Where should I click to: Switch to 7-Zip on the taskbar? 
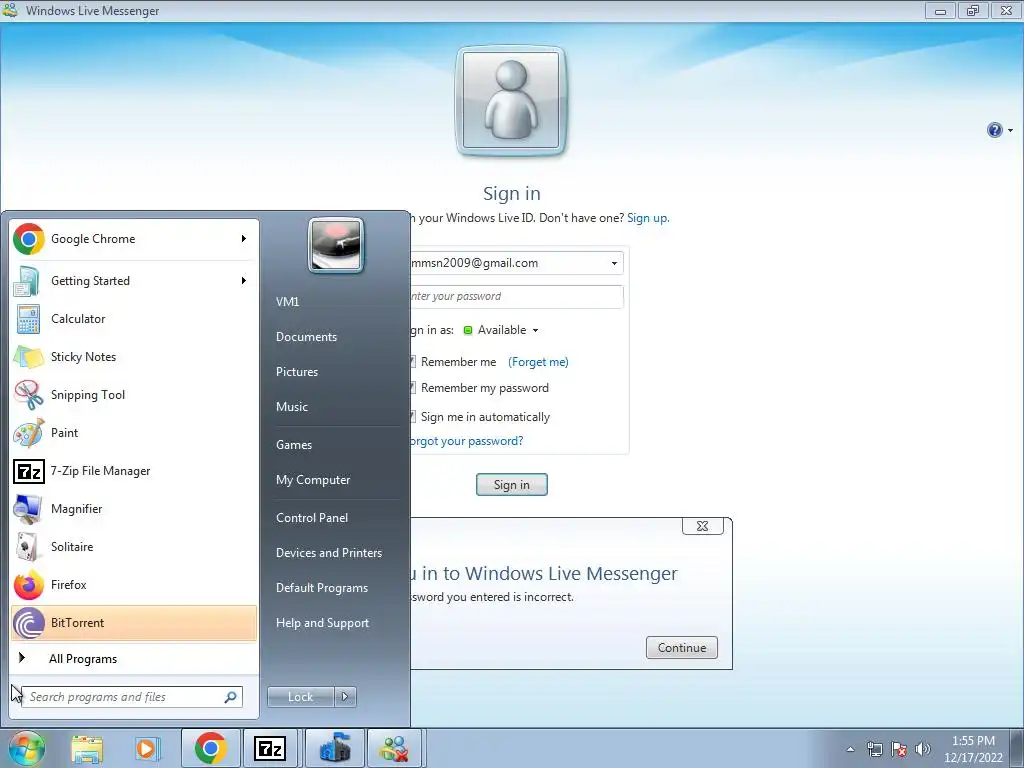click(270, 748)
